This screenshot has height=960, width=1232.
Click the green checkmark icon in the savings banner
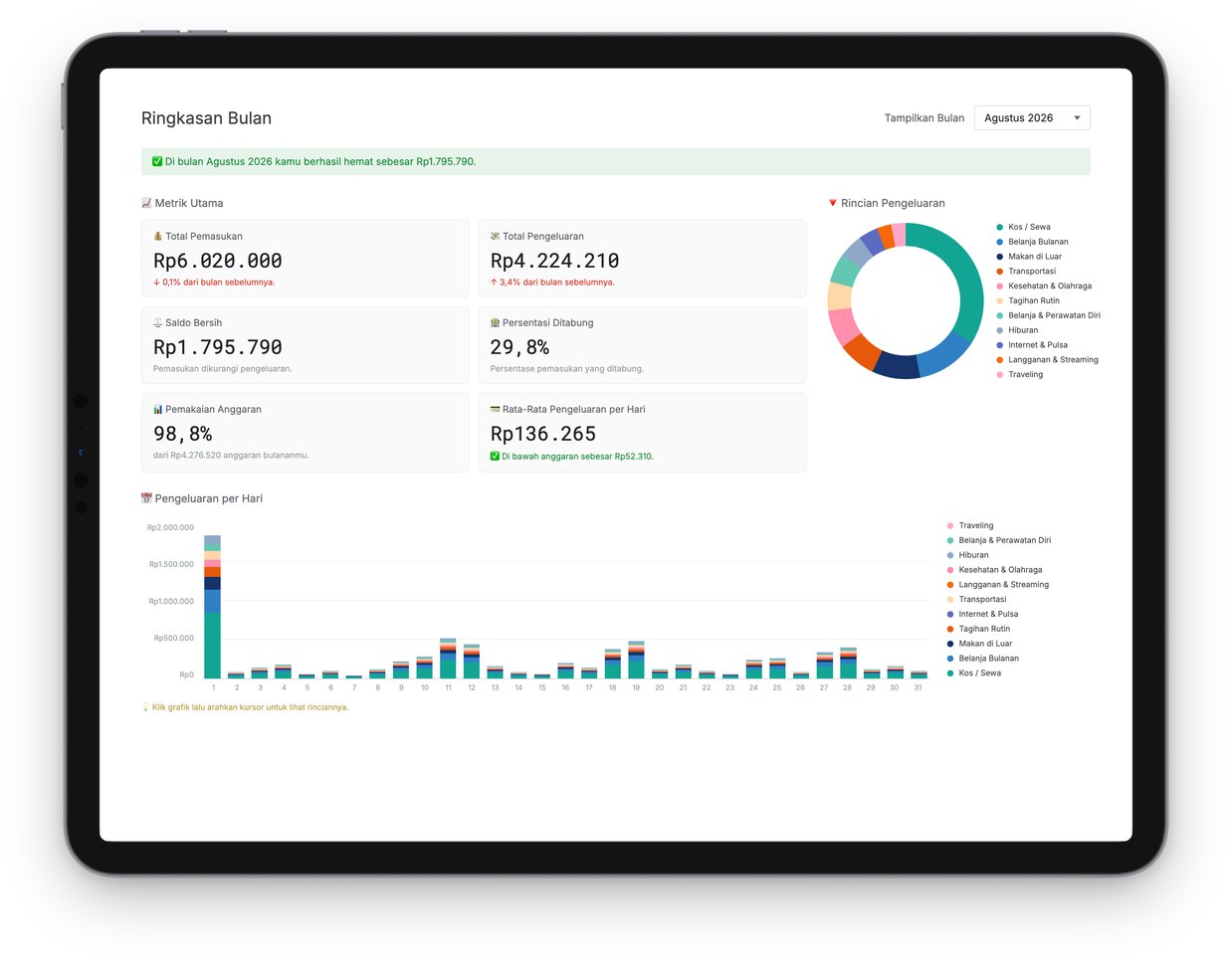pos(157,161)
